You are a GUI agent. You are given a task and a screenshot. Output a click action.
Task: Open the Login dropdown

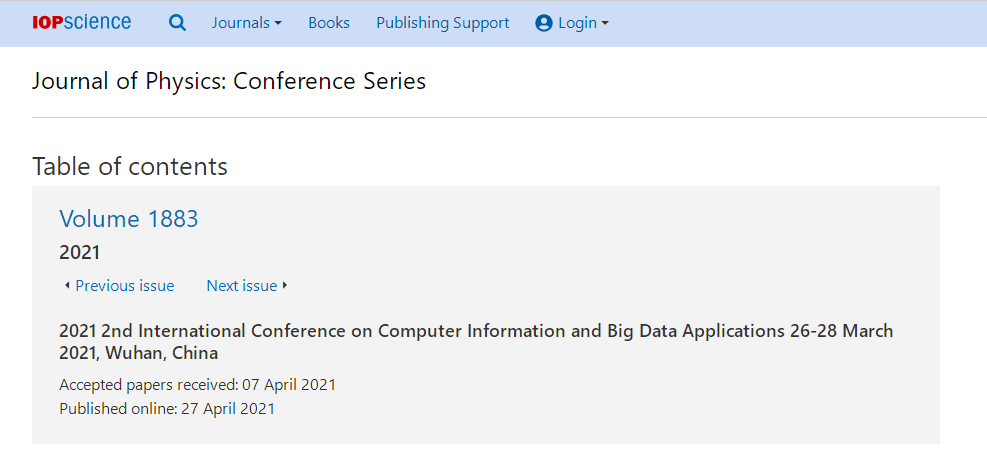click(572, 23)
